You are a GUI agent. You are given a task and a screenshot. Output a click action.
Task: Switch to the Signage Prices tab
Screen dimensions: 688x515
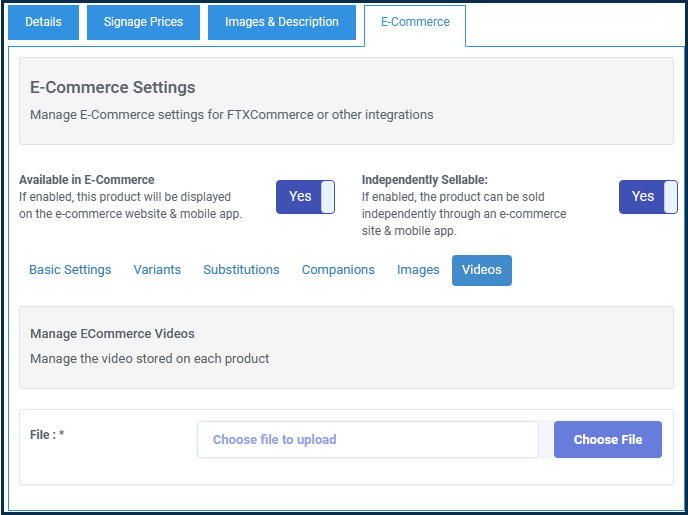(x=143, y=22)
